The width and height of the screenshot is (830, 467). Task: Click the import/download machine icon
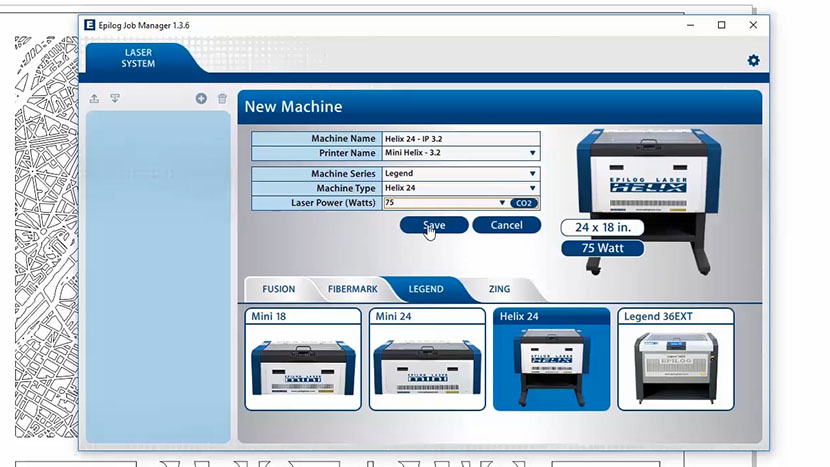point(115,98)
